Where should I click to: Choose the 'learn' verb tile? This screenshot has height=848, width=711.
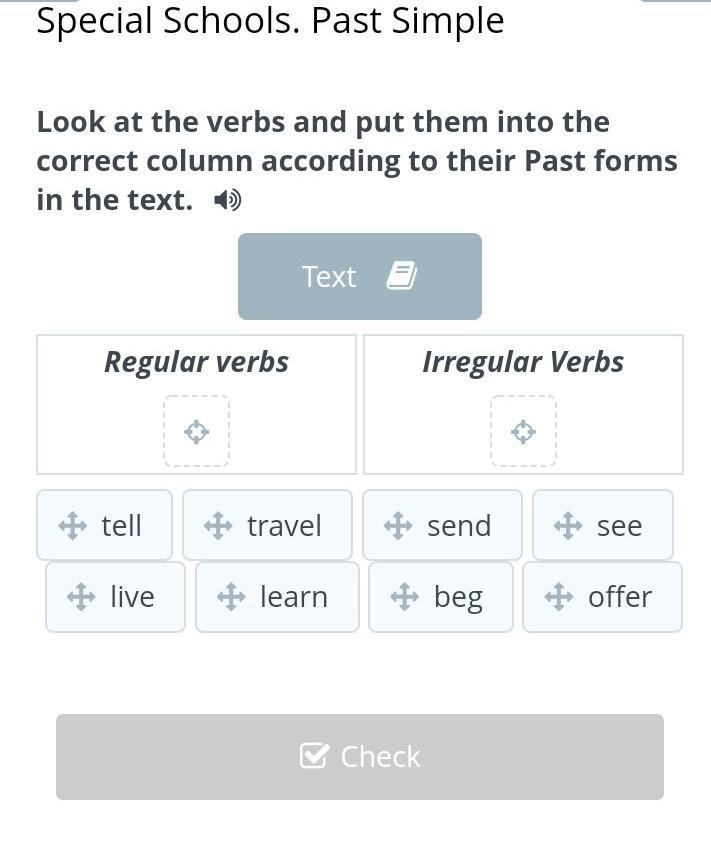coord(277,597)
